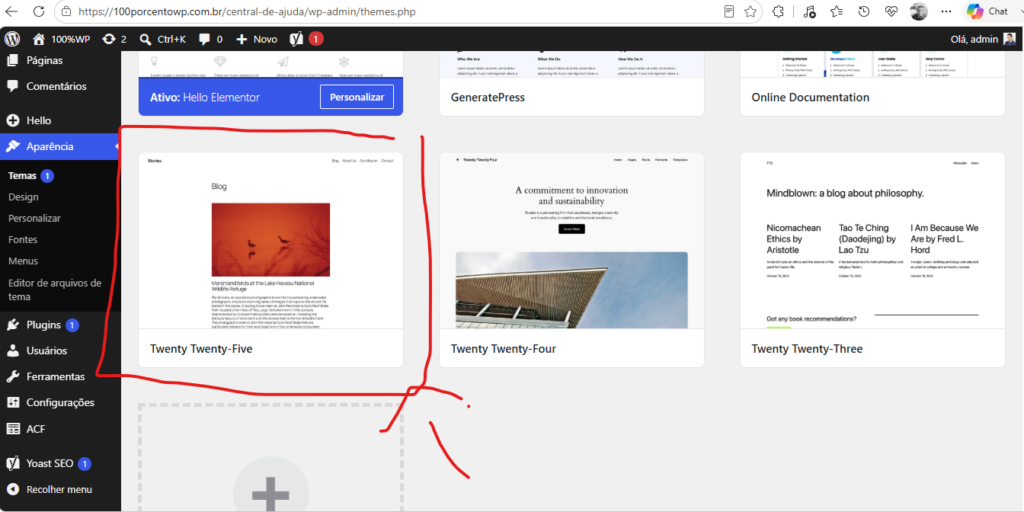Screen dimensions: 1024x512
Task: Click the GeneratePress theme name
Action: coord(488,97)
